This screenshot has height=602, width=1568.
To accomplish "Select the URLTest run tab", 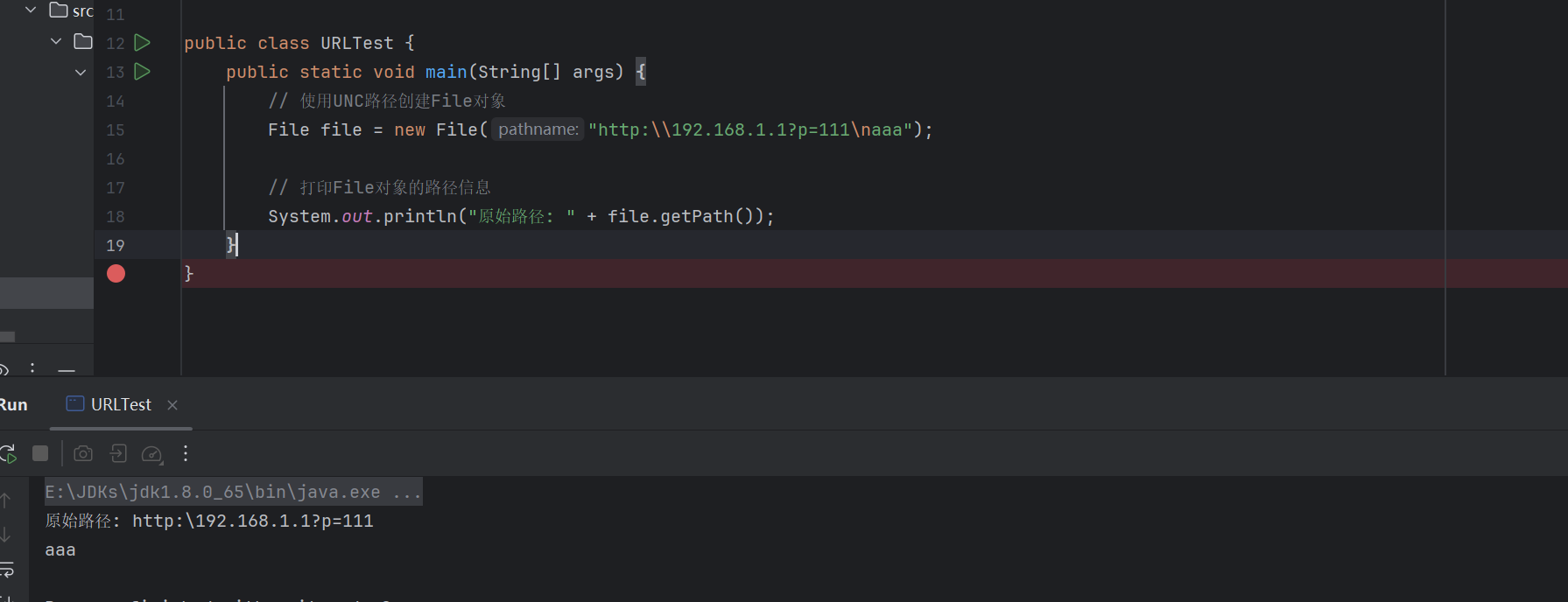I will (110, 404).
